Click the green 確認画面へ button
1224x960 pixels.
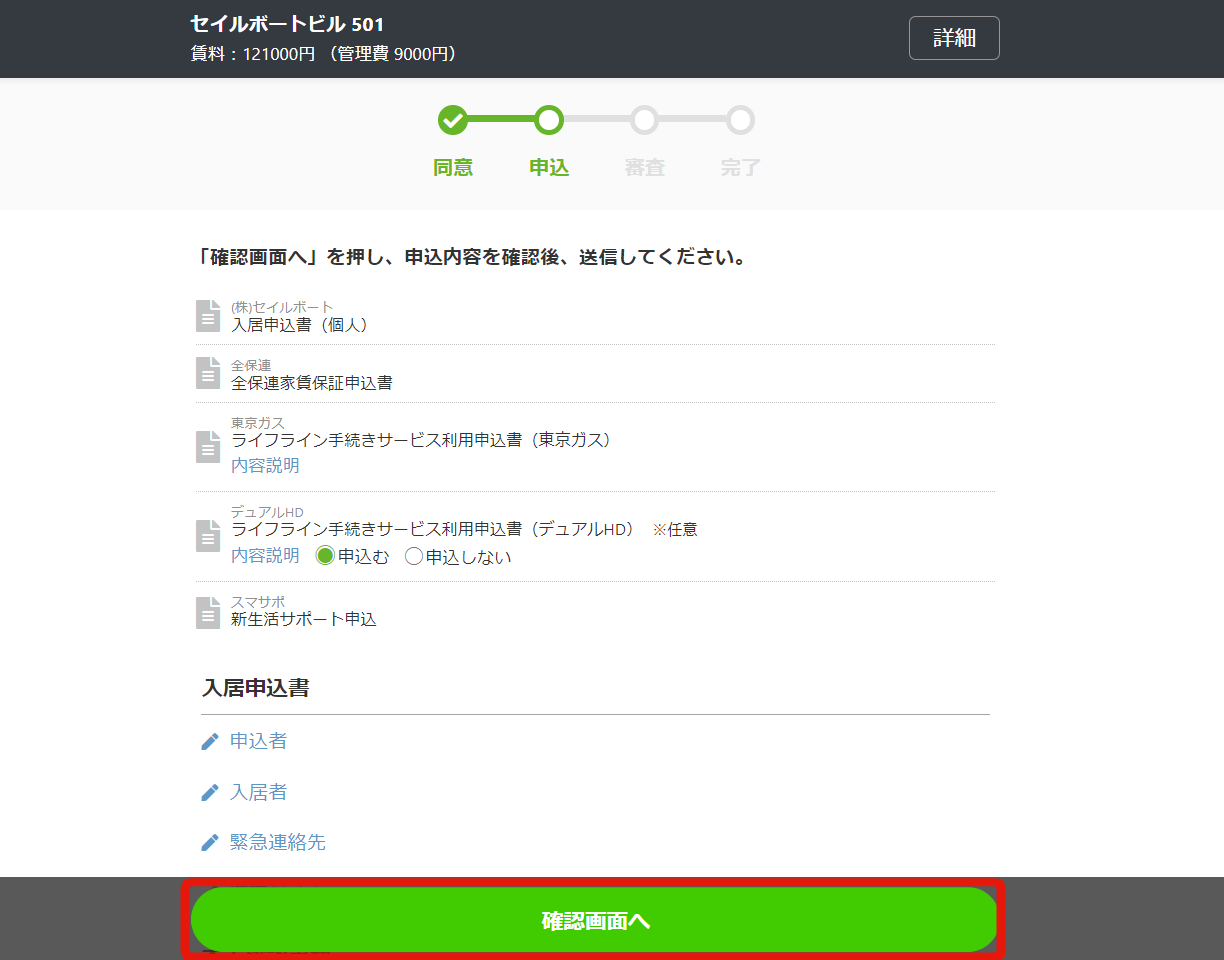(x=595, y=920)
